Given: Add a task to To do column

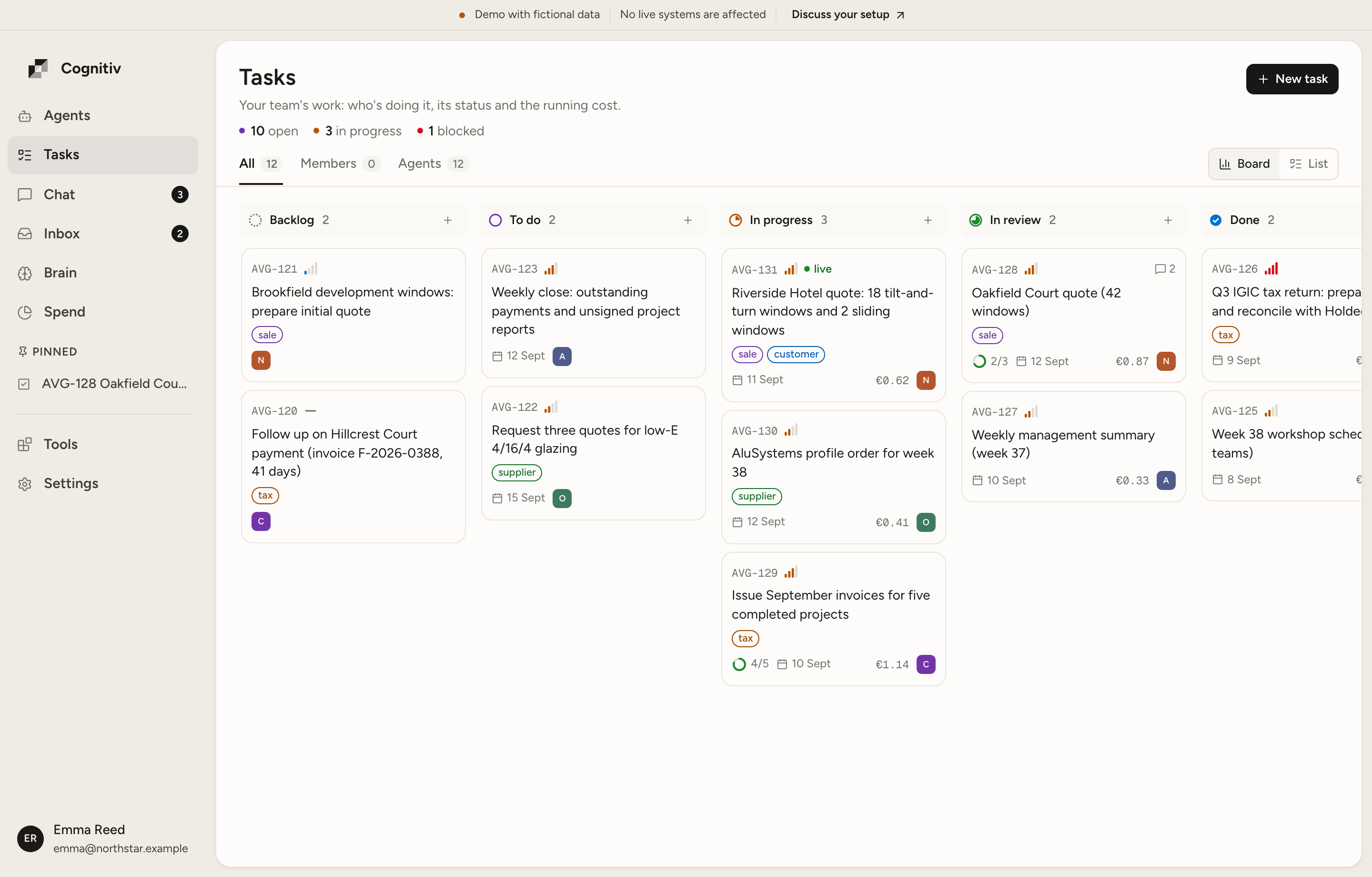Looking at the screenshot, I should click(688, 220).
